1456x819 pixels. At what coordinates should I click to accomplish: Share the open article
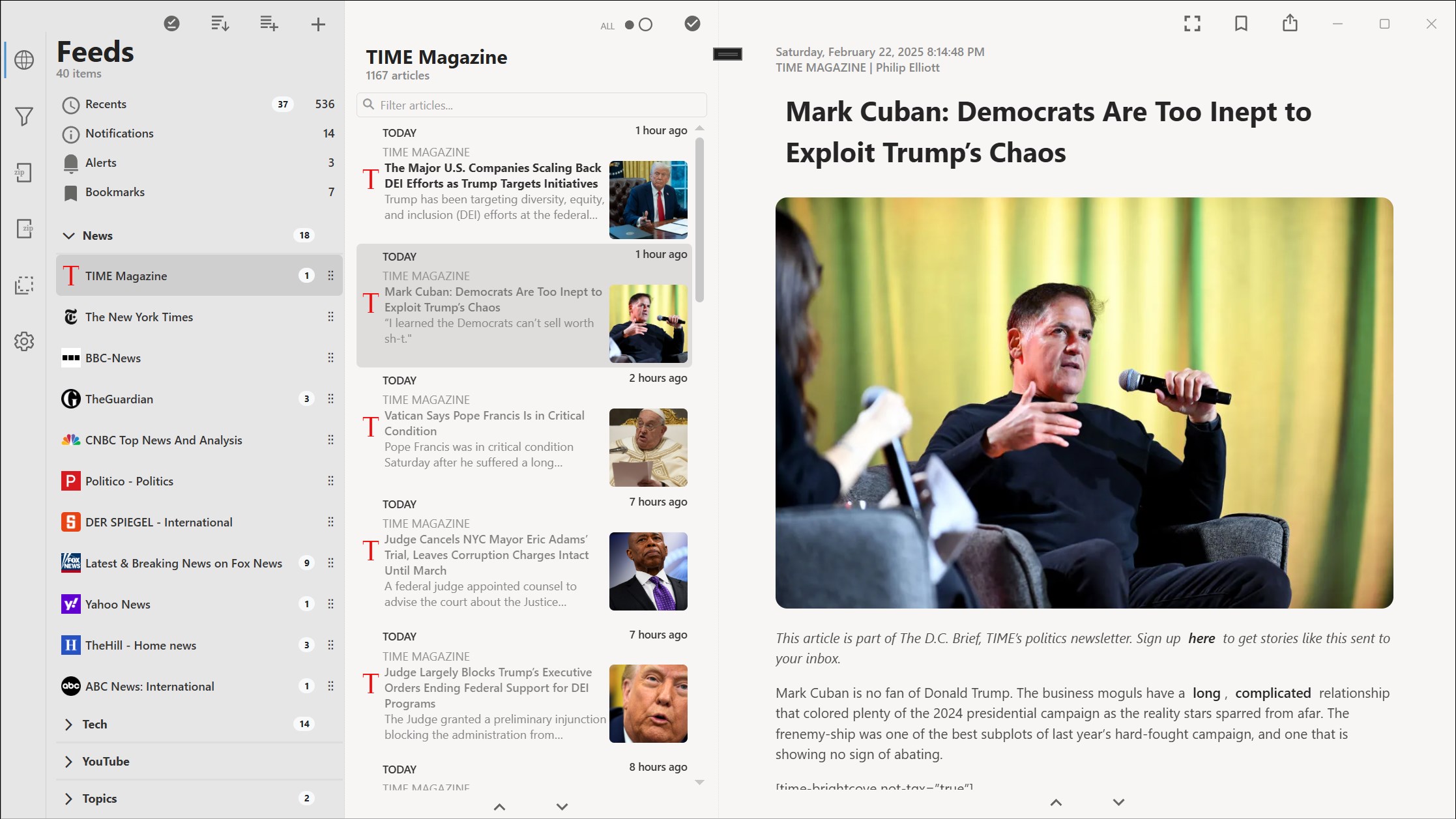1290,23
